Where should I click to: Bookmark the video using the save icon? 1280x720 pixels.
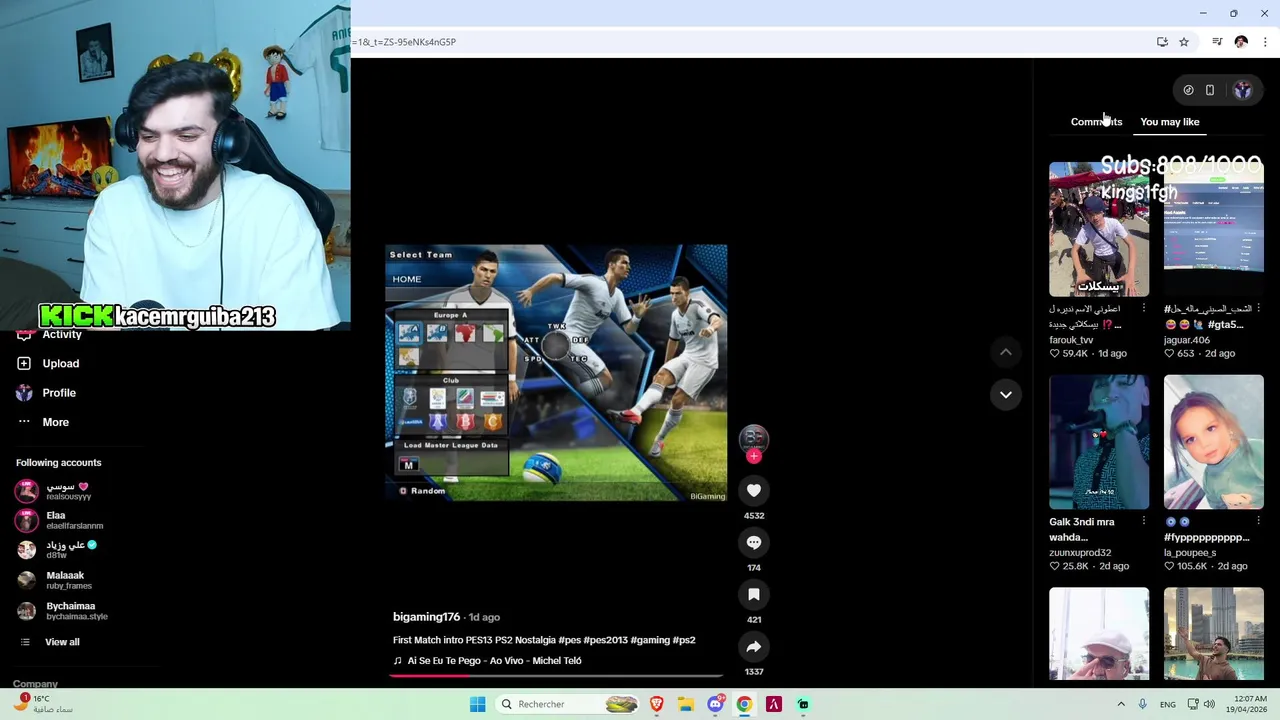point(754,594)
